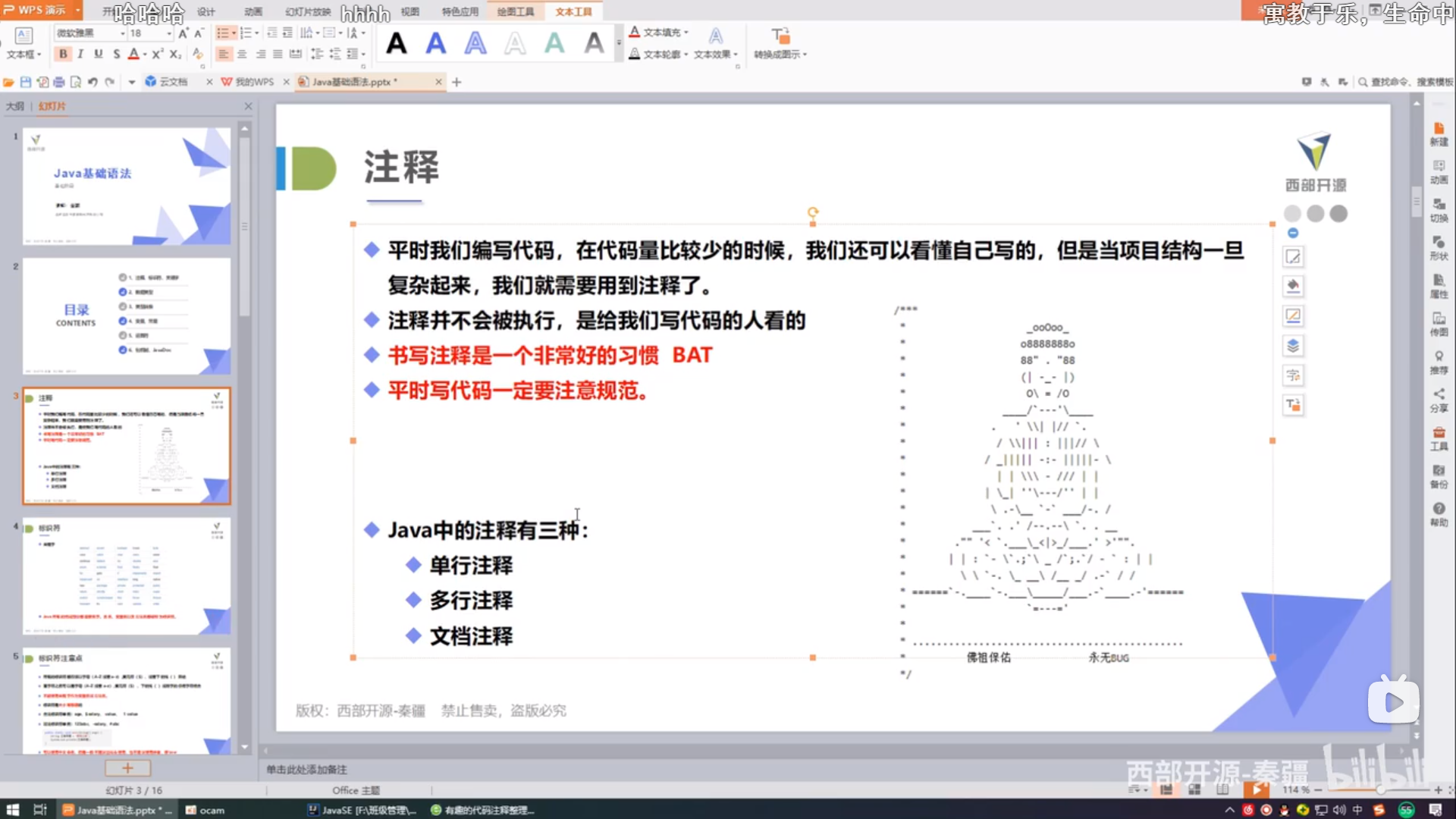
Task: Click the undo arrow icon
Action: (x=93, y=82)
